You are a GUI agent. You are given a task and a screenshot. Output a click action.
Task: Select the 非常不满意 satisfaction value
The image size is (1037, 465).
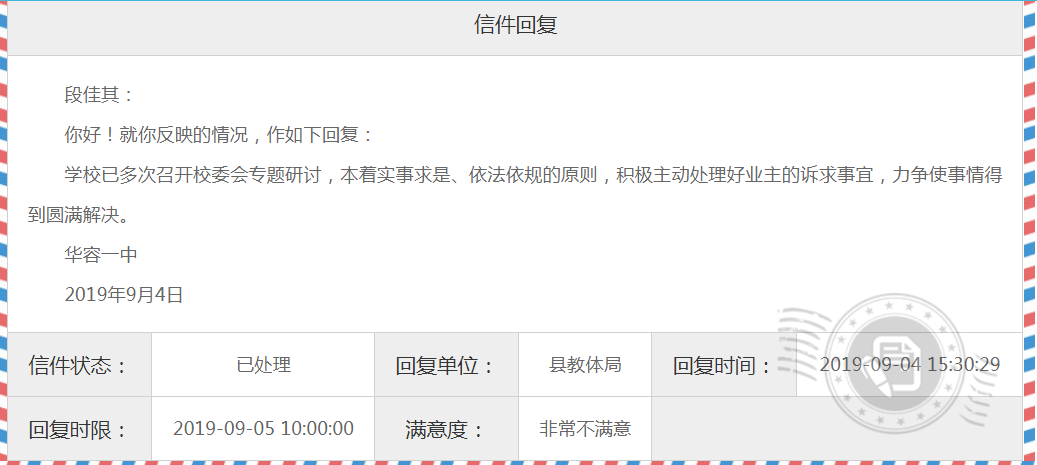point(585,429)
